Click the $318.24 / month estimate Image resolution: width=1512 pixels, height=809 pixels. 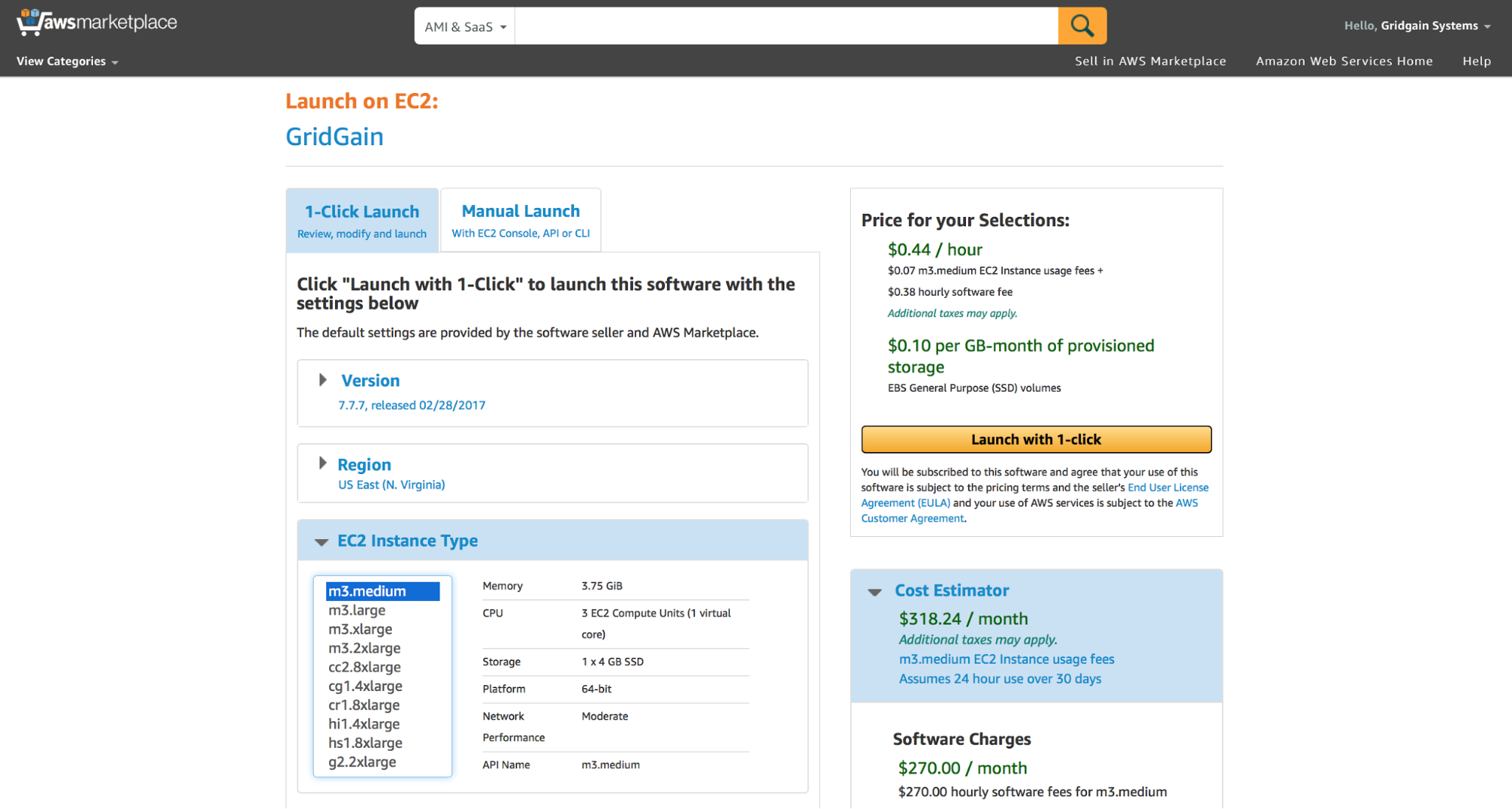pos(964,618)
